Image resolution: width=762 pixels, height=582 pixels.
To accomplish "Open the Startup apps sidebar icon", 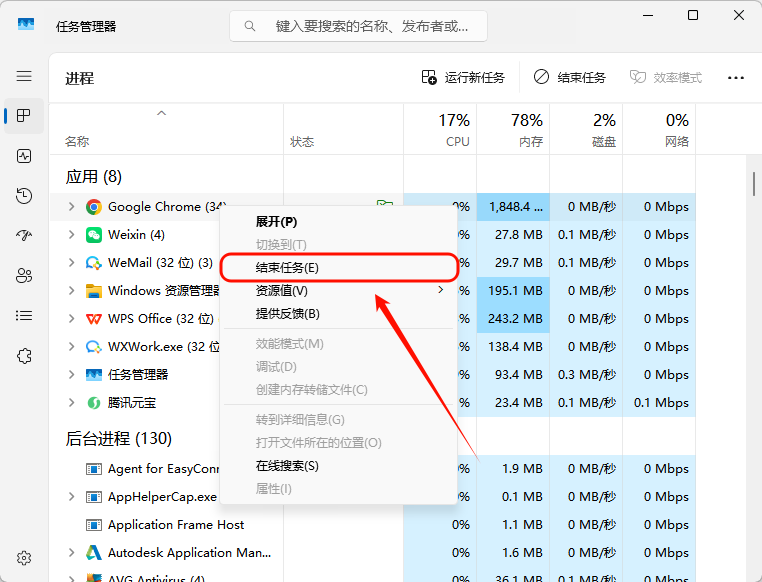I will click(x=24, y=236).
